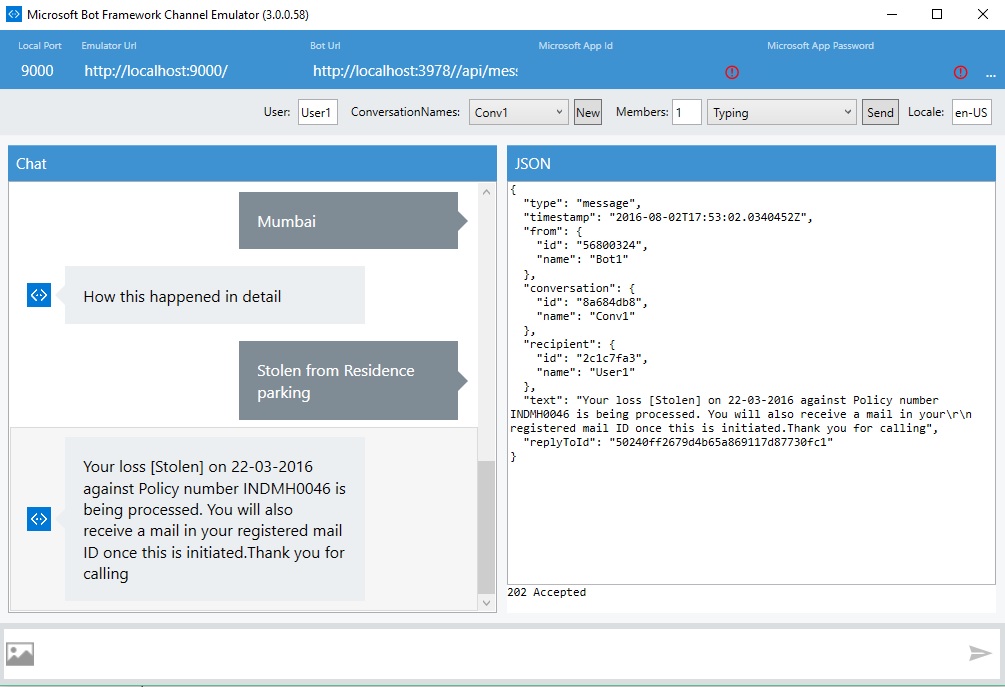Click the Emulator Url field
Viewport: 1005px width, 687px height.
point(189,70)
